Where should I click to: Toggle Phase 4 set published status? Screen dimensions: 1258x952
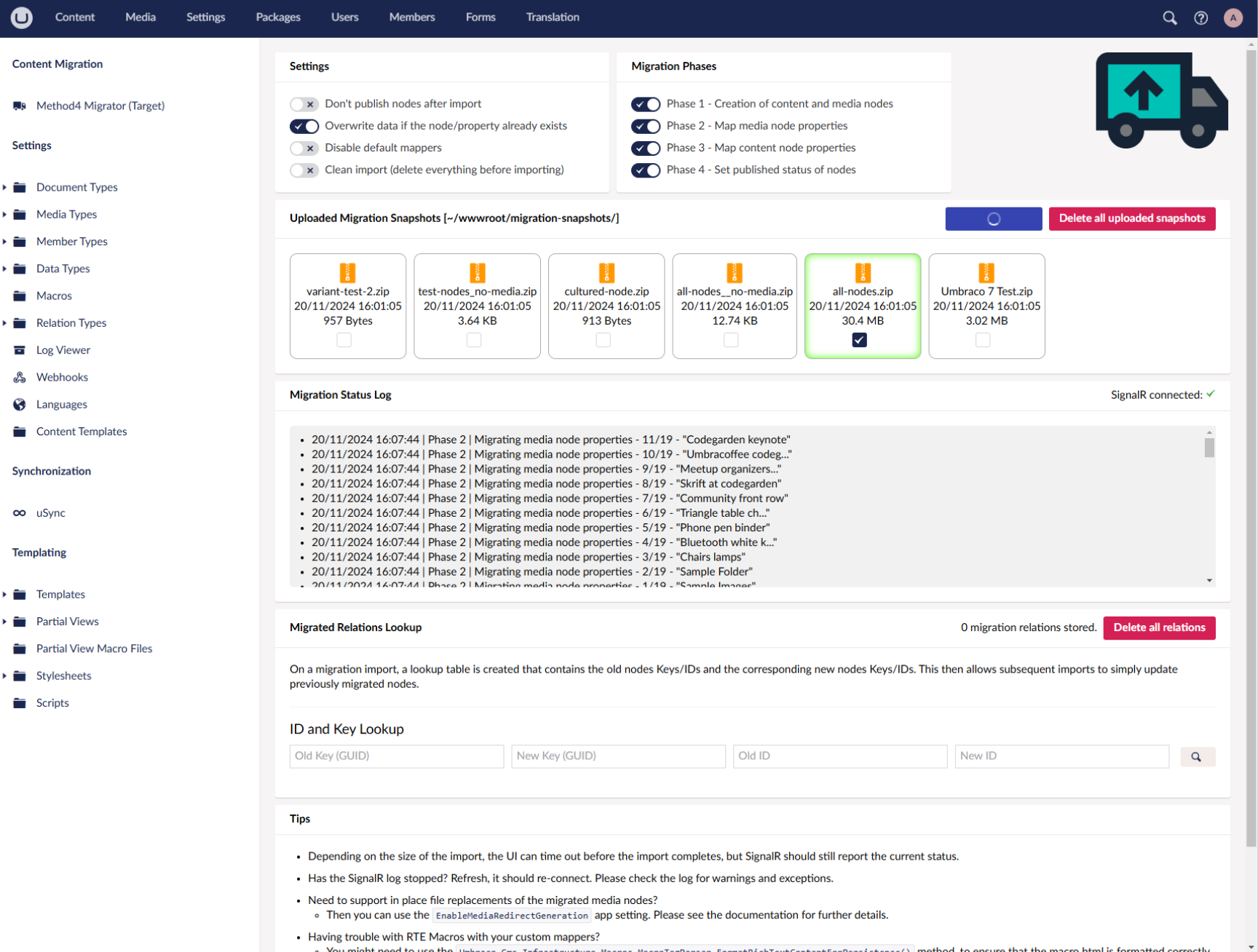point(646,170)
